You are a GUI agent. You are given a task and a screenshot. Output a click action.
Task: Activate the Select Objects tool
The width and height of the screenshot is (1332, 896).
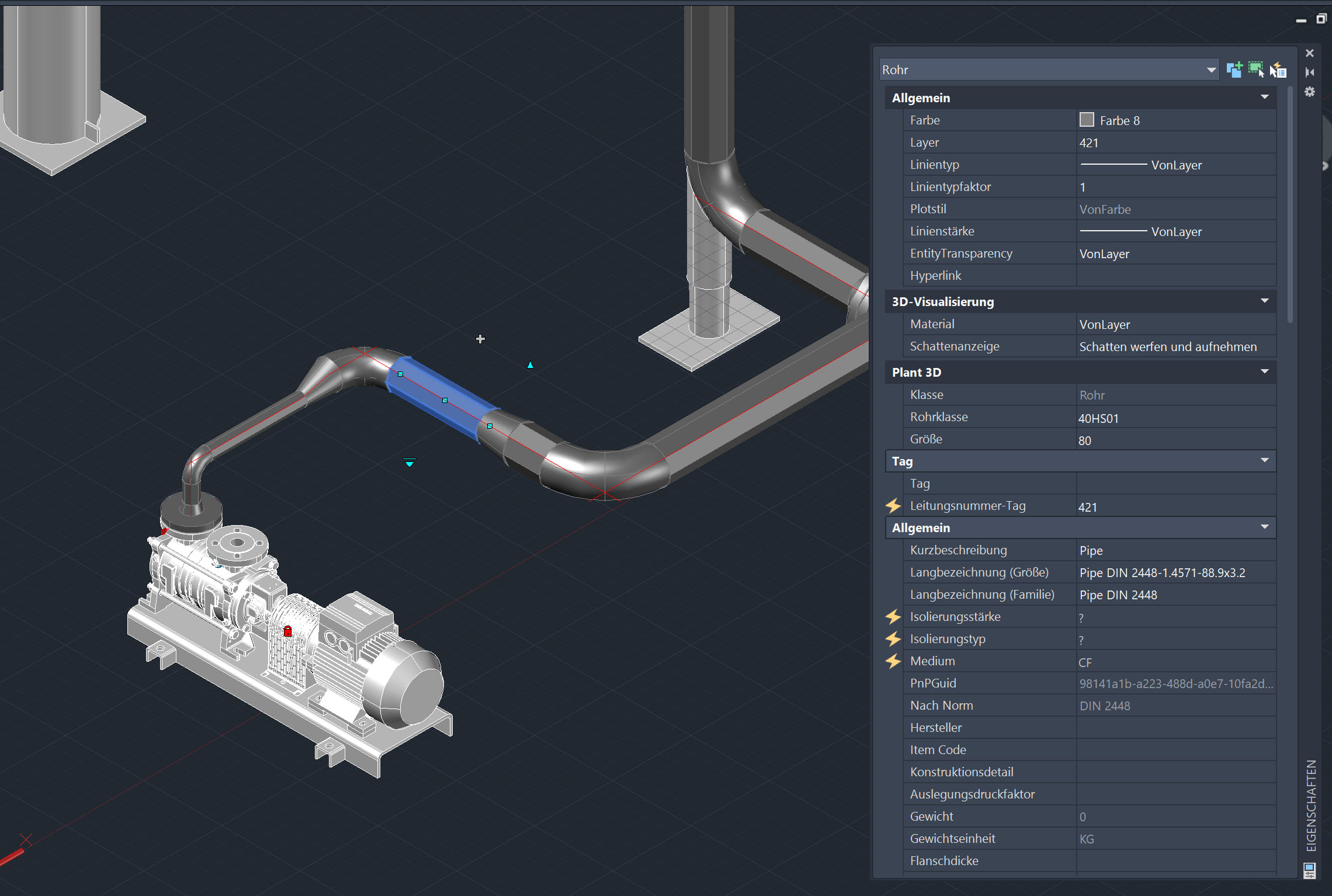tap(1256, 70)
